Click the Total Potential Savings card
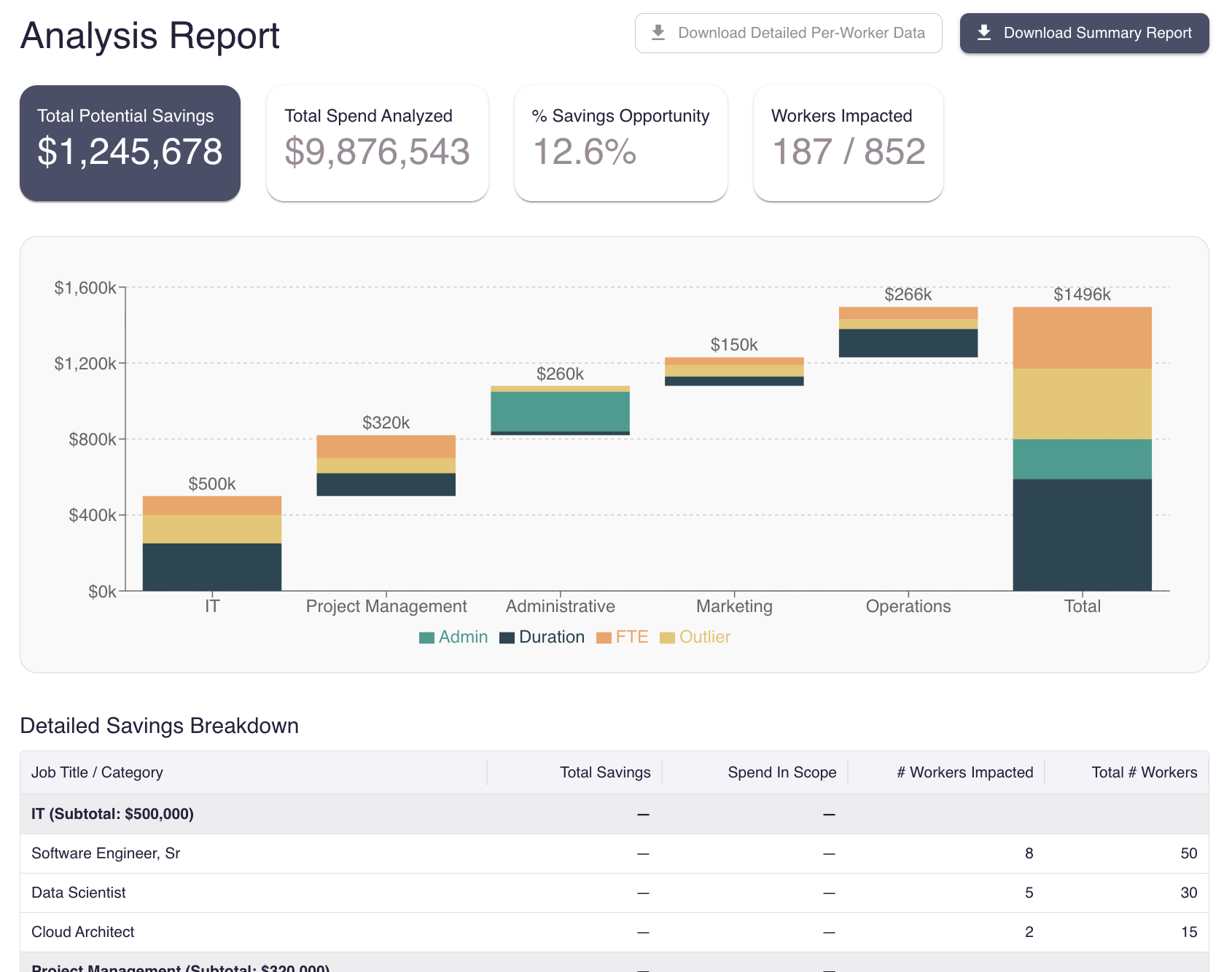1232x972 pixels. (130, 143)
